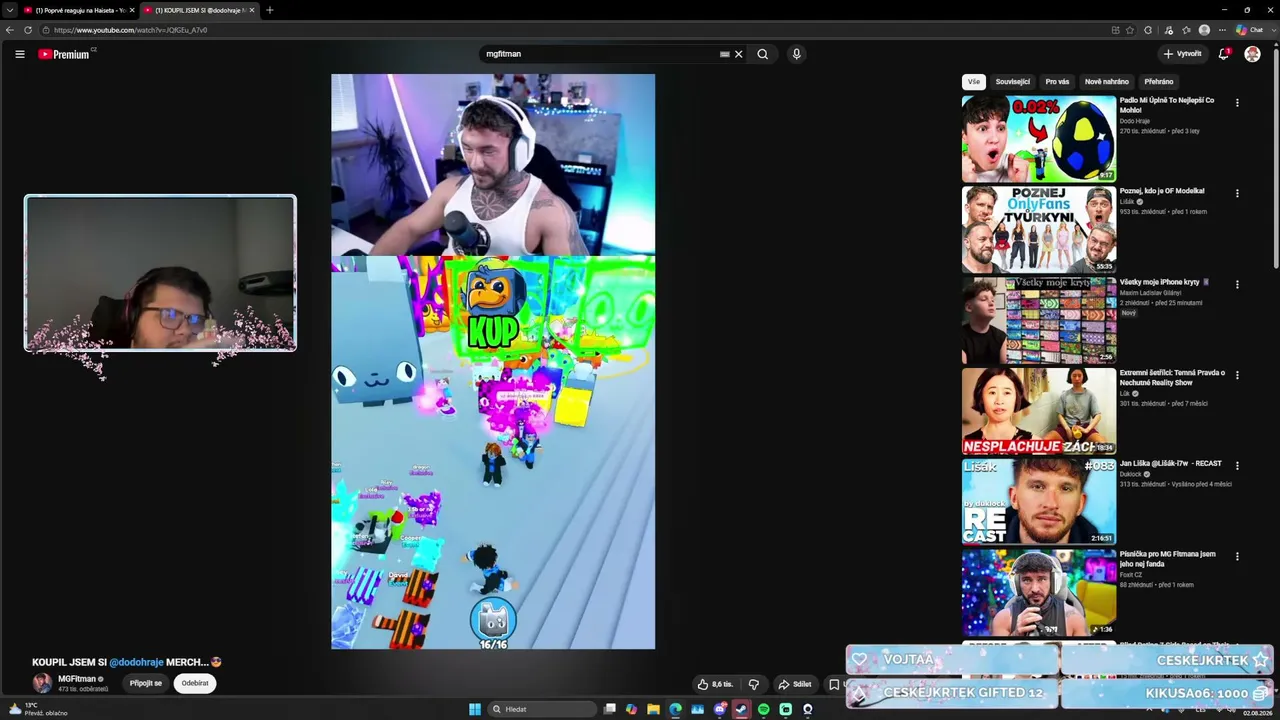The height and width of the screenshot is (720, 1280).
Task: Open video title 'Poznej, kdo je OF Modelka!'
Action: click(1162, 191)
